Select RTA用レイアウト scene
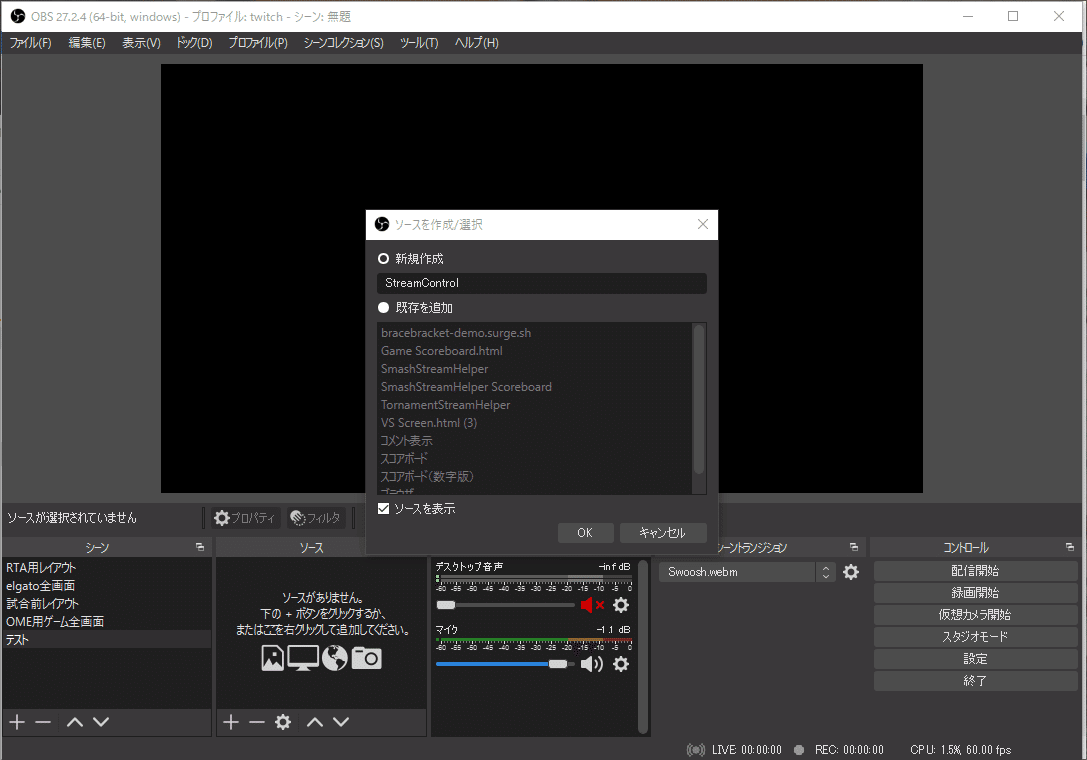The height and width of the screenshot is (760, 1087). [x=107, y=568]
